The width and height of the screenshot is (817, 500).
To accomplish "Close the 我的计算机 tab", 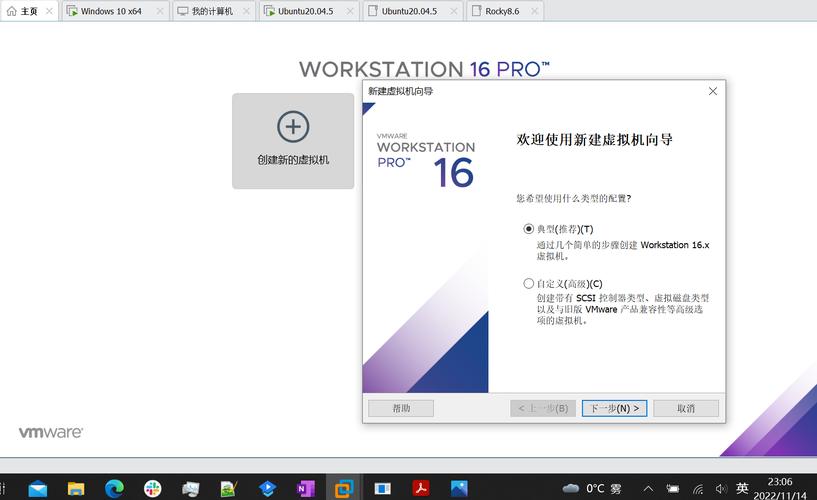I will [246, 11].
